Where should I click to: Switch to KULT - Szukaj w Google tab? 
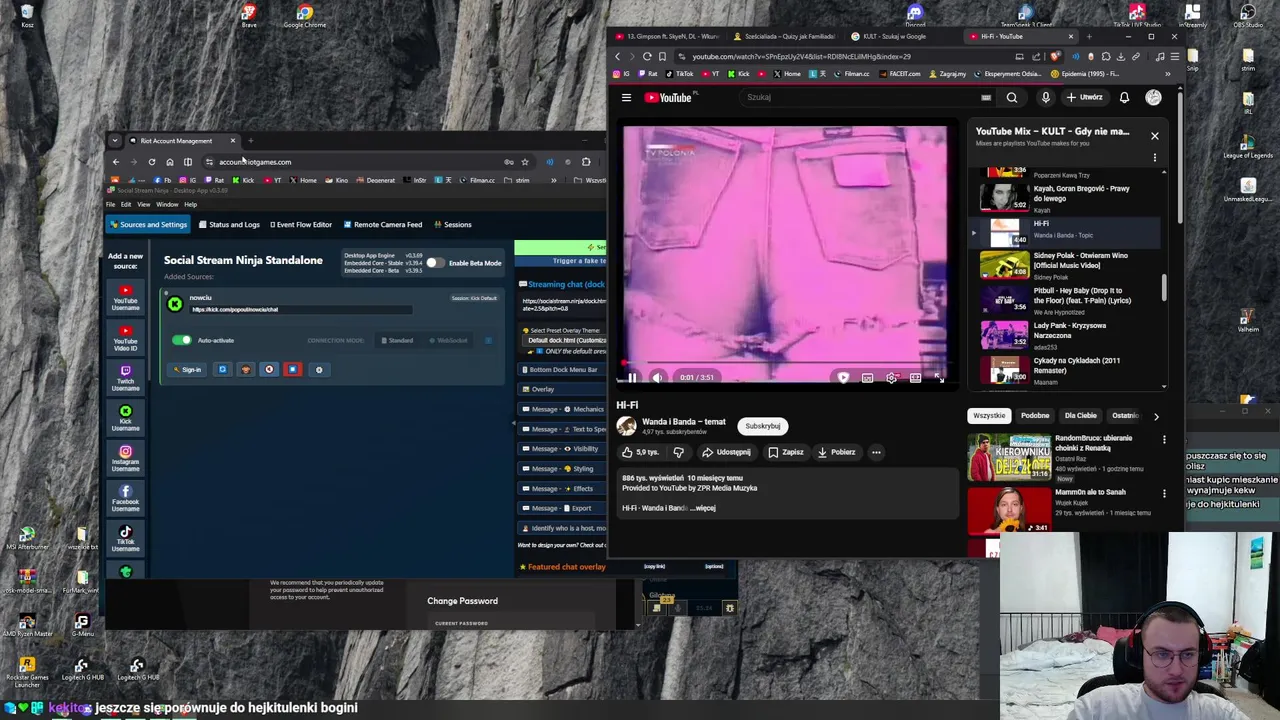895,37
